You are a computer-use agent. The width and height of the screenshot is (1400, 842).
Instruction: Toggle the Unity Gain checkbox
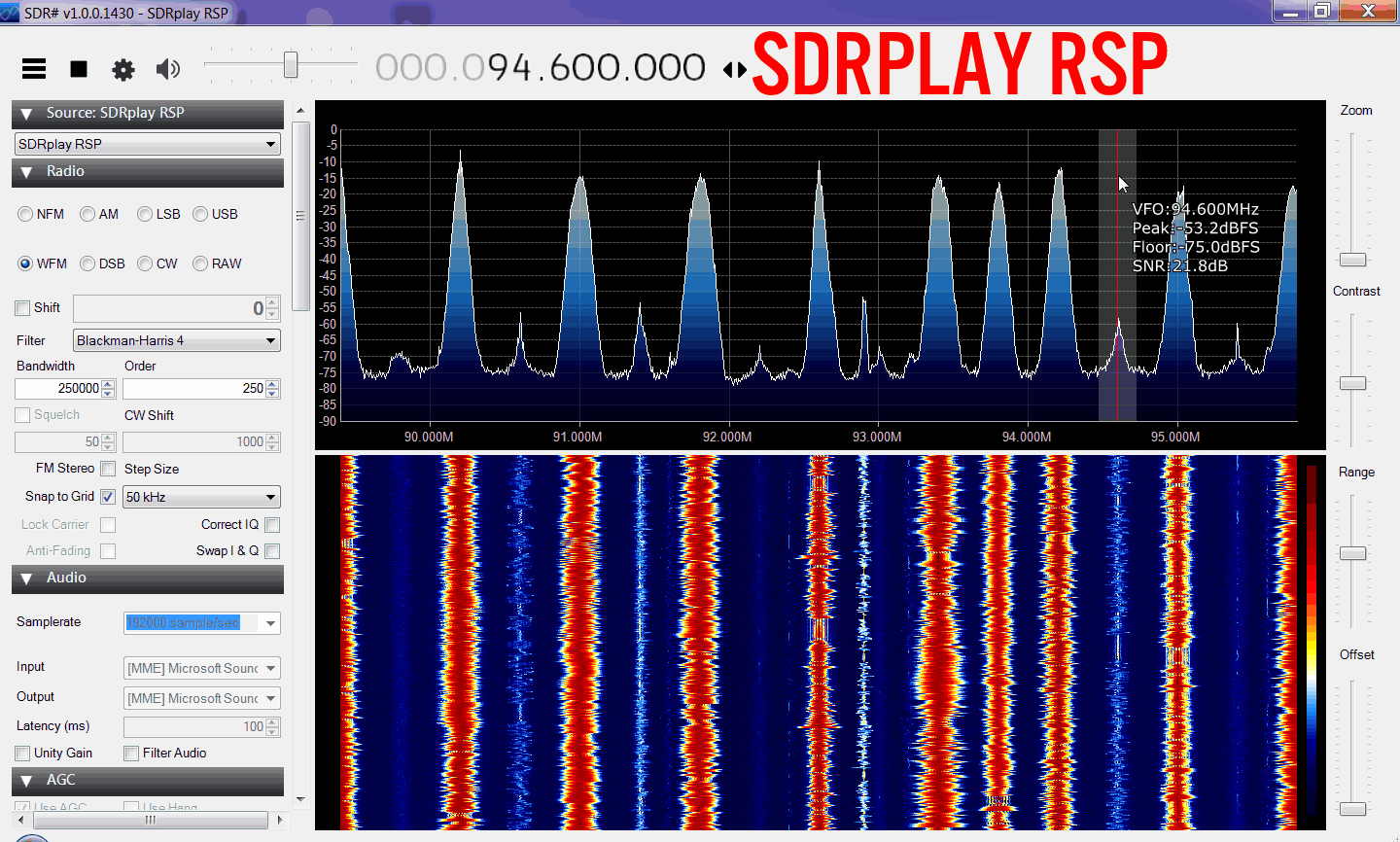[21, 753]
